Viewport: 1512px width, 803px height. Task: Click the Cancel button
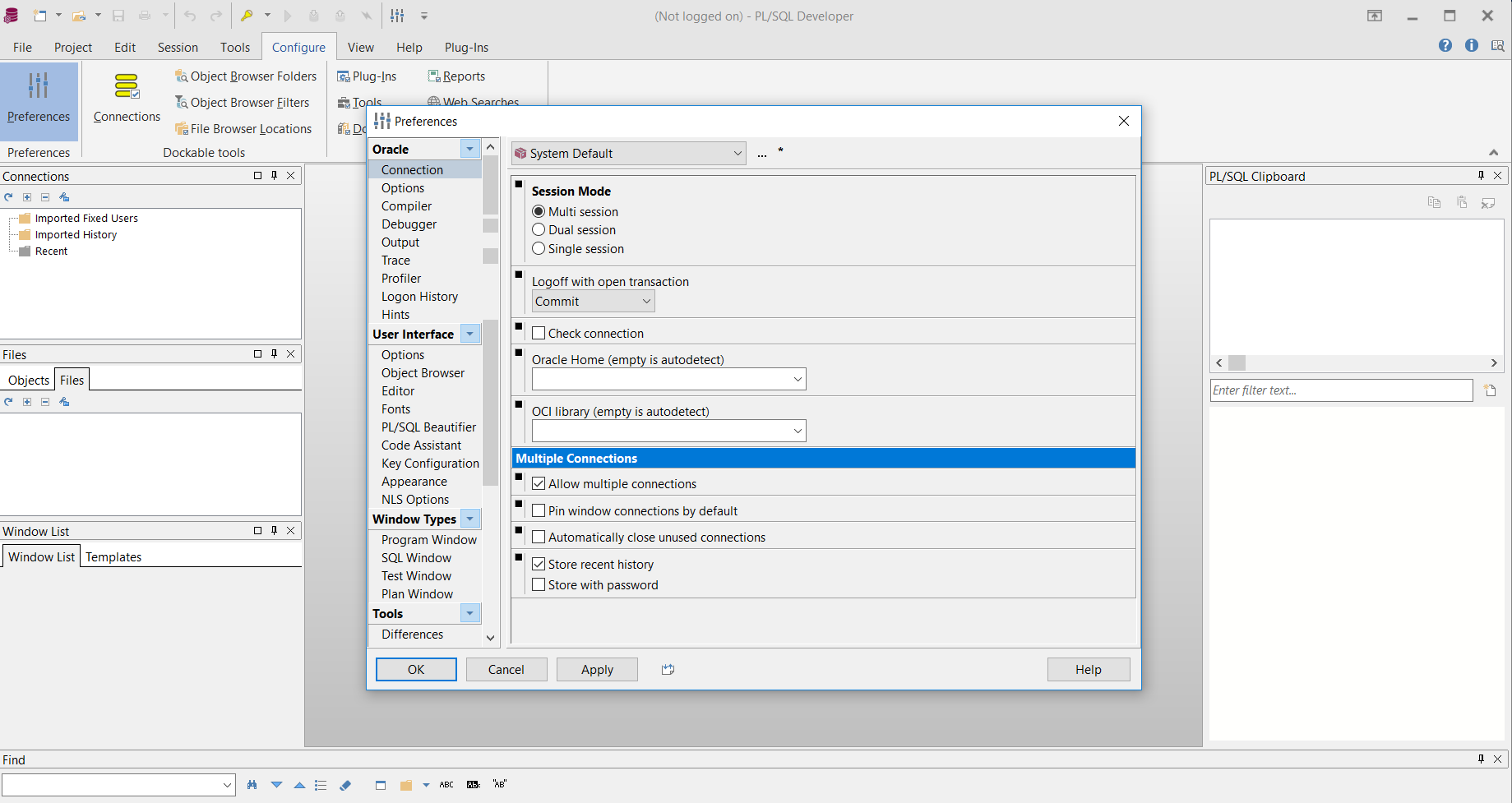506,670
